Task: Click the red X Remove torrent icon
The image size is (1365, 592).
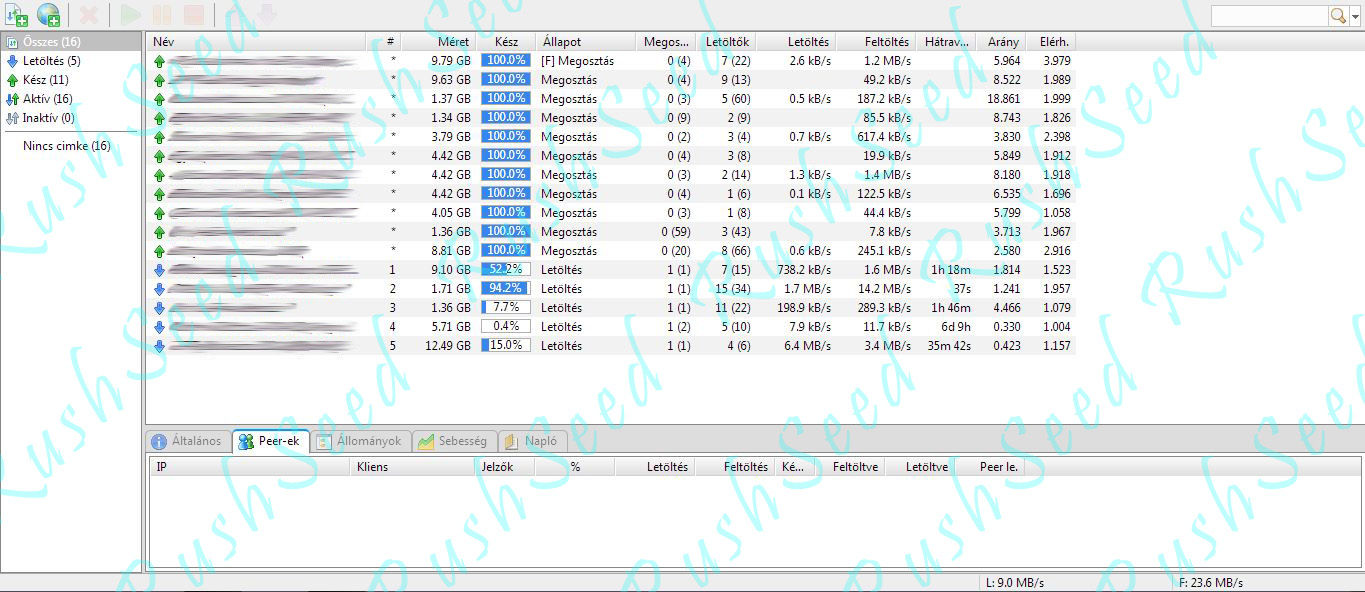Action: coord(88,15)
